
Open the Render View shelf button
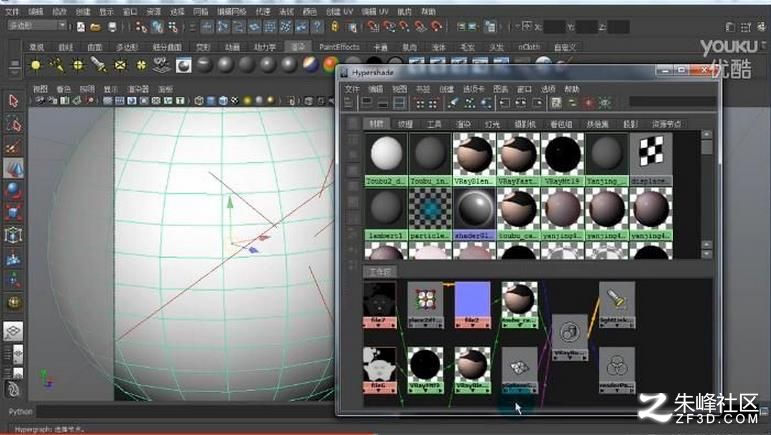coord(183,65)
